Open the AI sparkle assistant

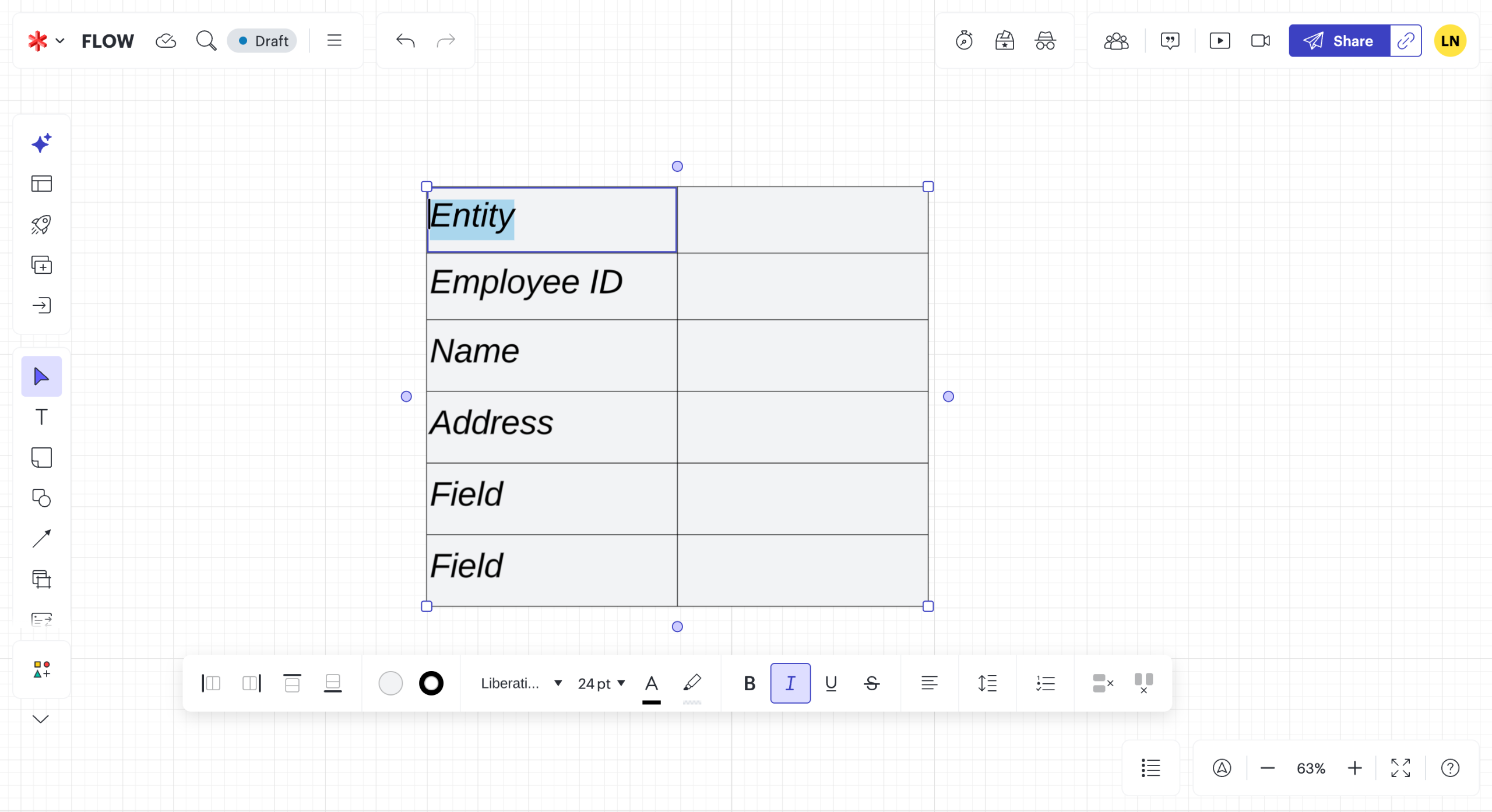[x=41, y=143]
